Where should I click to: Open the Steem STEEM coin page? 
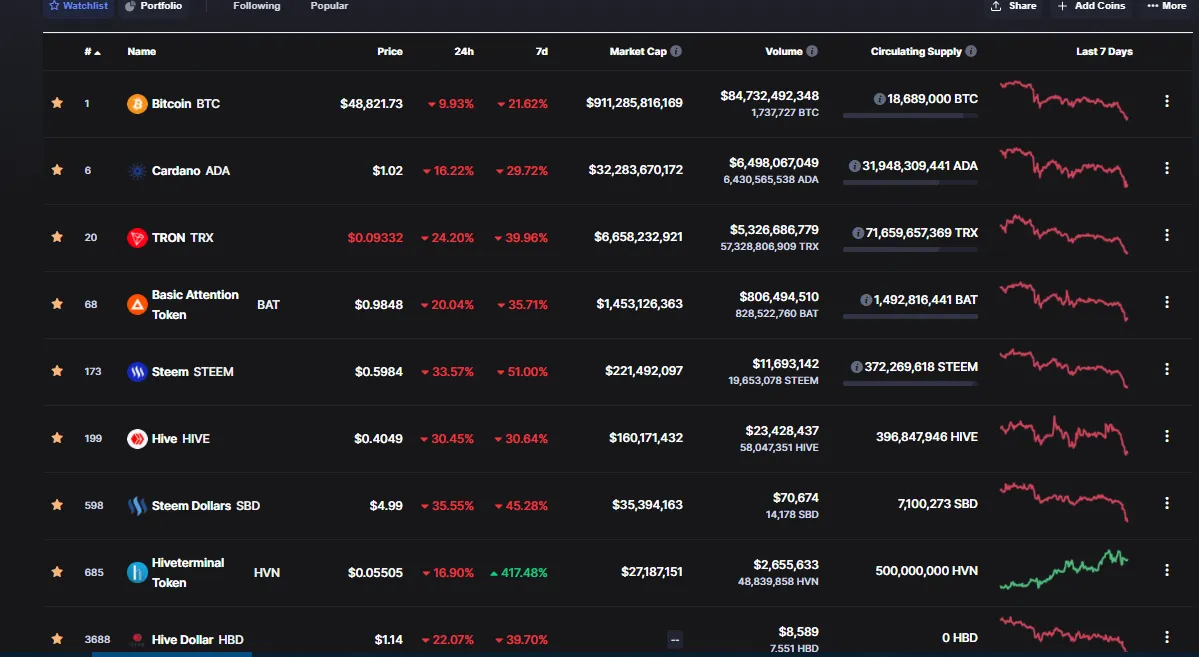(193, 372)
